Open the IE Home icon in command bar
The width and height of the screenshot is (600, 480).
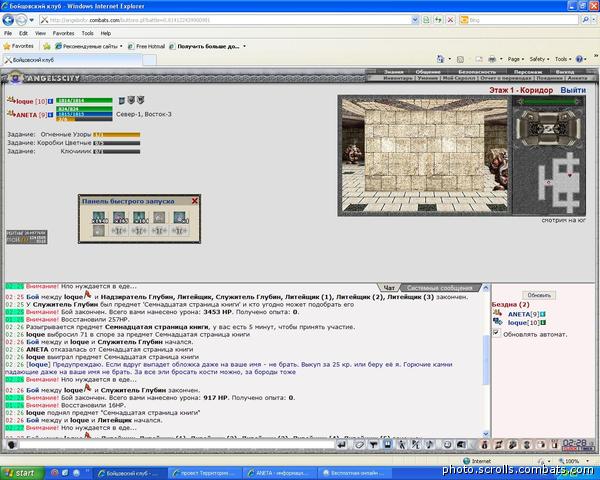point(440,59)
